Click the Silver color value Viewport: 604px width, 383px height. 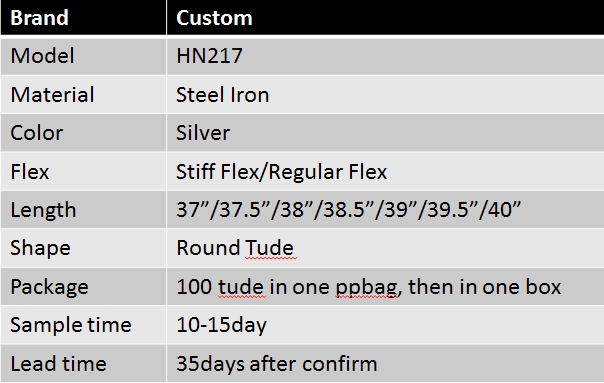tap(203, 133)
